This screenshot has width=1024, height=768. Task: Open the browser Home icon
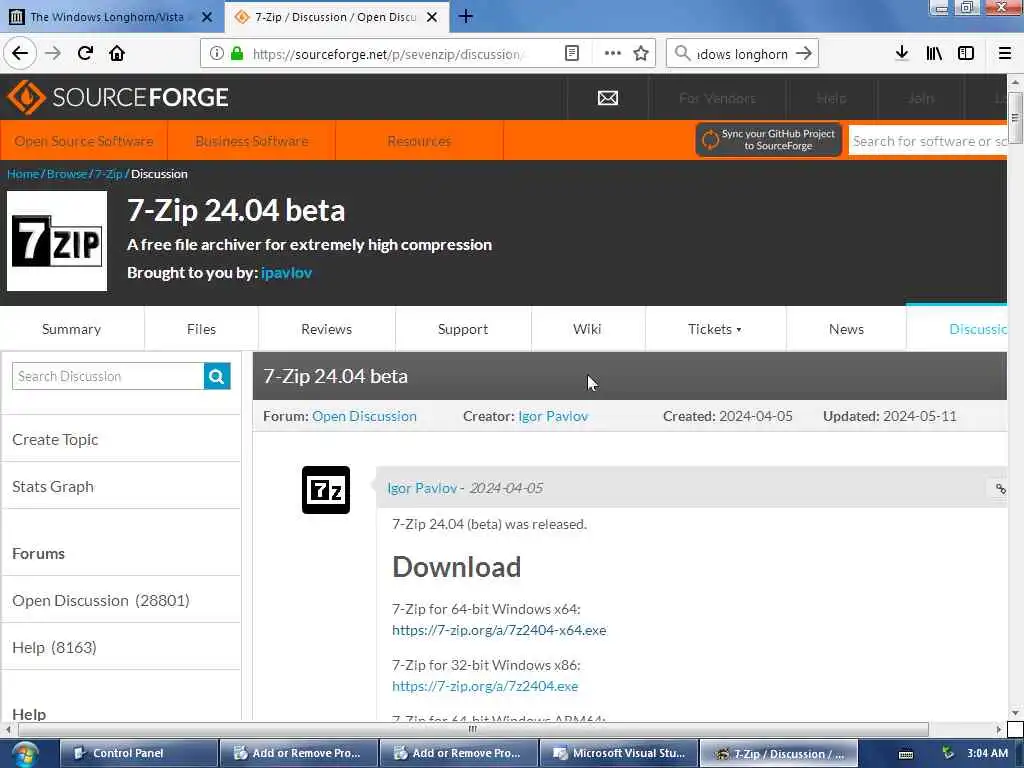(x=117, y=53)
